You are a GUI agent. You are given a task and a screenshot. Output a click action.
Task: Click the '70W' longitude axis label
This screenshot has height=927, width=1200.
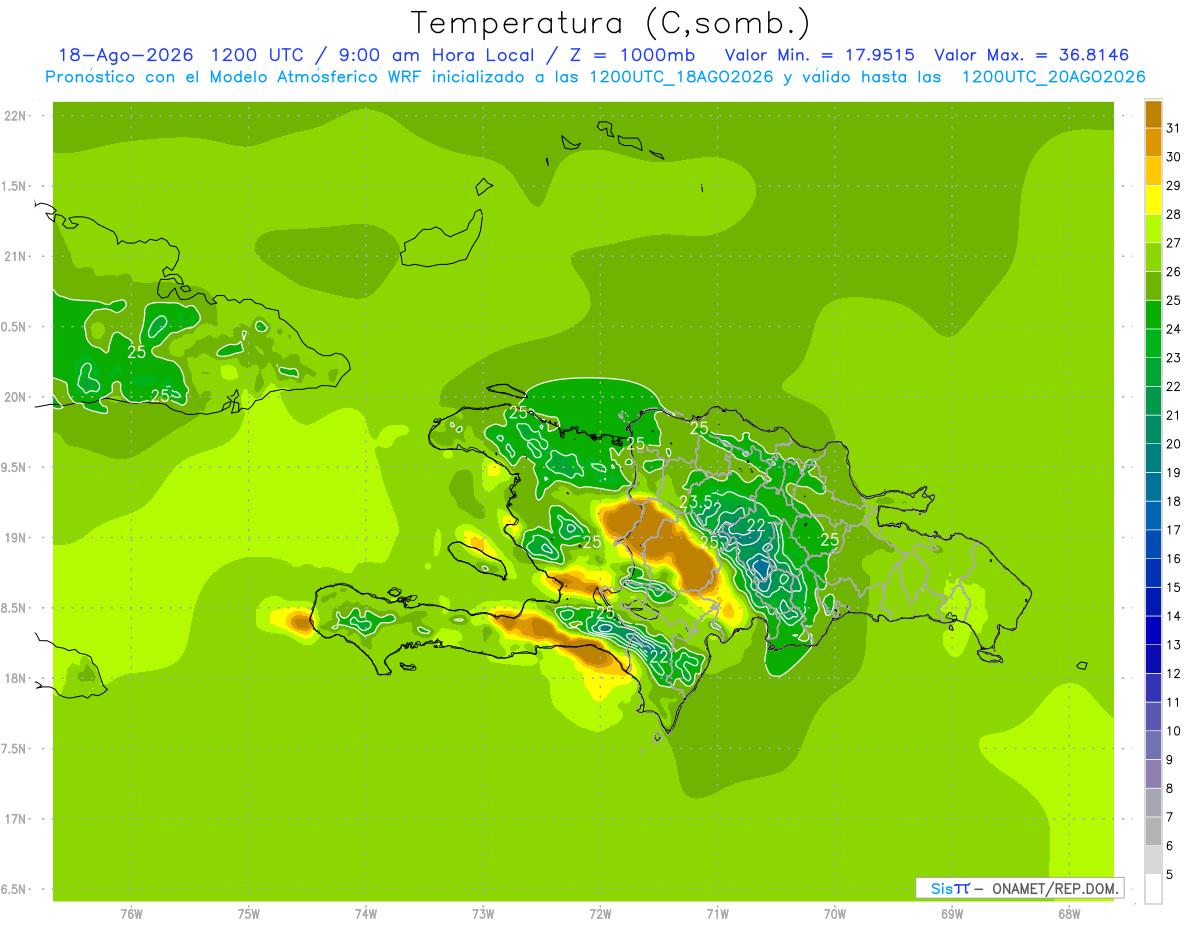pos(835,914)
